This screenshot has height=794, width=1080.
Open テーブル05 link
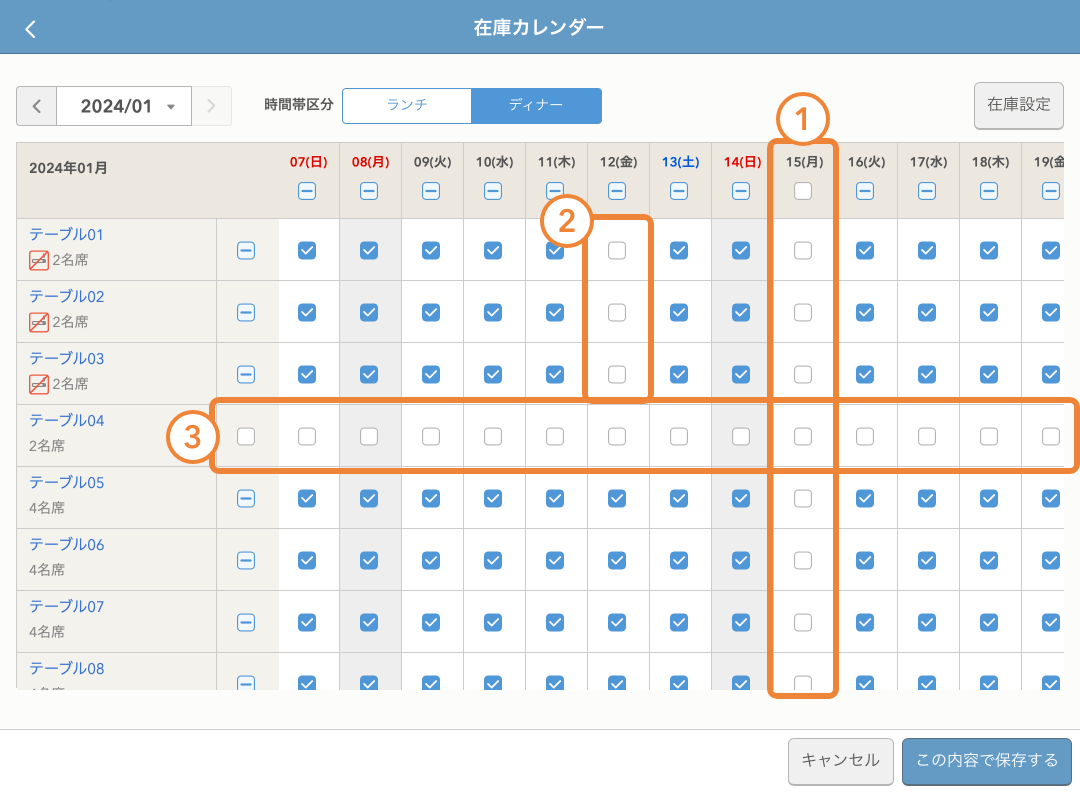[66, 483]
